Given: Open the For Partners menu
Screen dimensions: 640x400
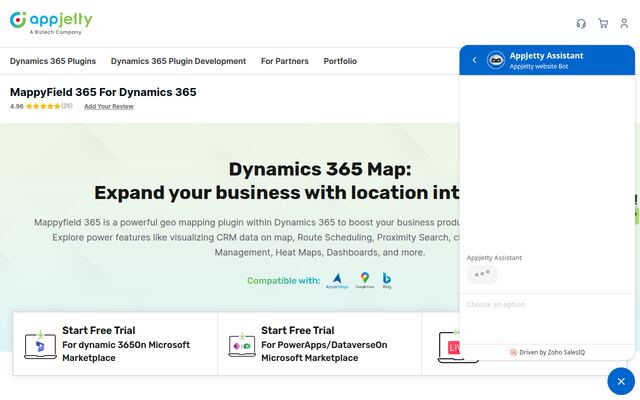Looking at the screenshot, I should (285, 61).
